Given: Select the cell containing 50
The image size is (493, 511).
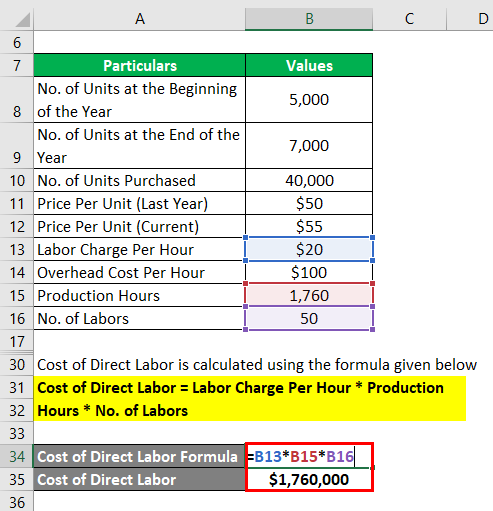Looking at the screenshot, I should coord(309,318).
